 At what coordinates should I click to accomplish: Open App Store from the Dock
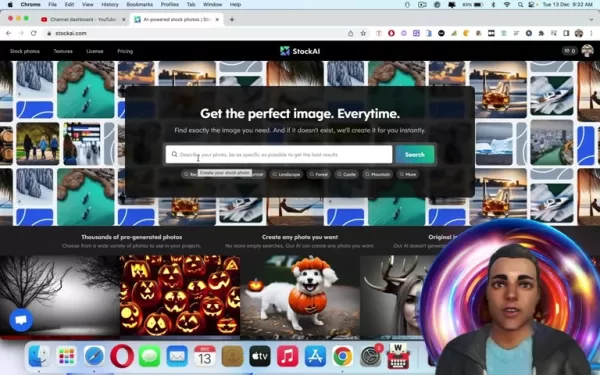(315, 356)
